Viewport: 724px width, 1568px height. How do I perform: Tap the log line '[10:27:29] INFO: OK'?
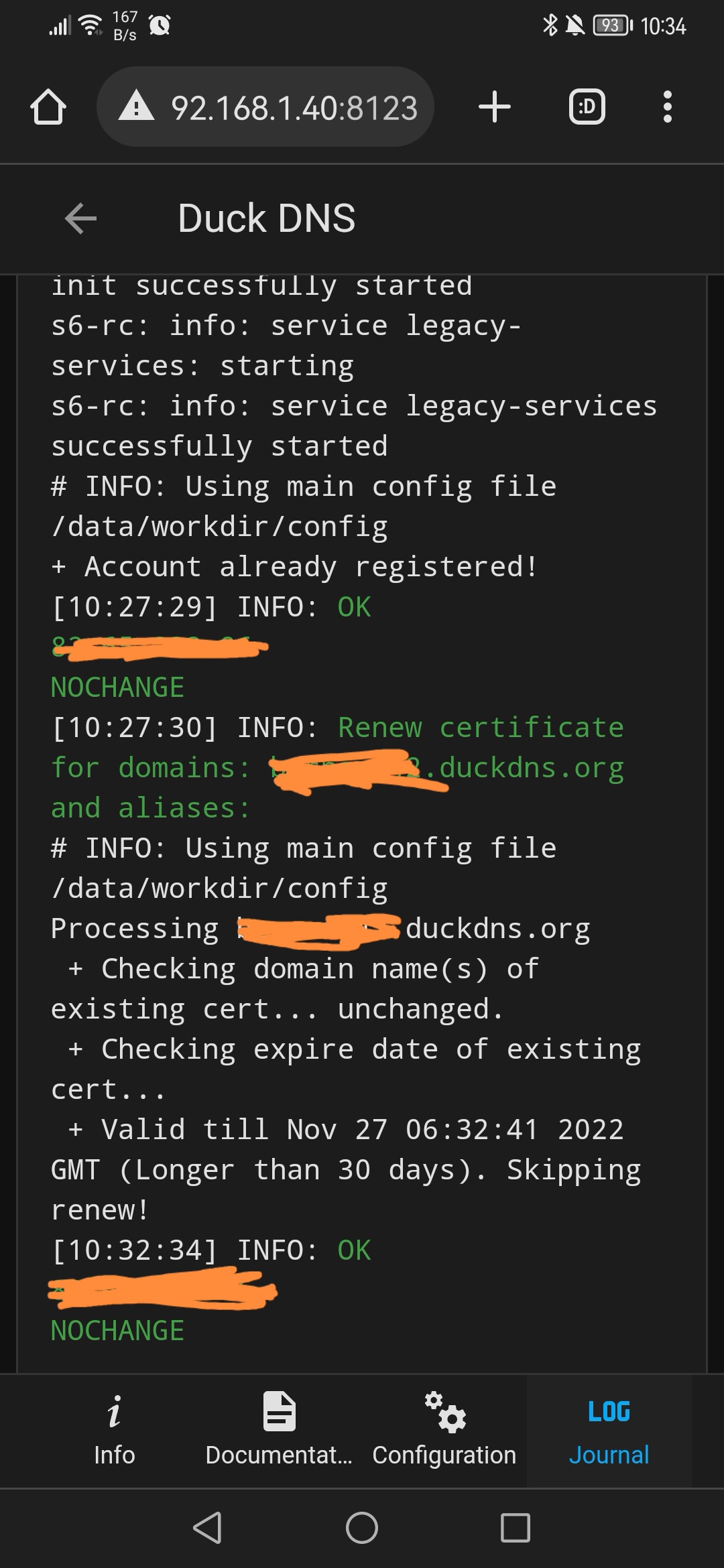click(x=211, y=607)
